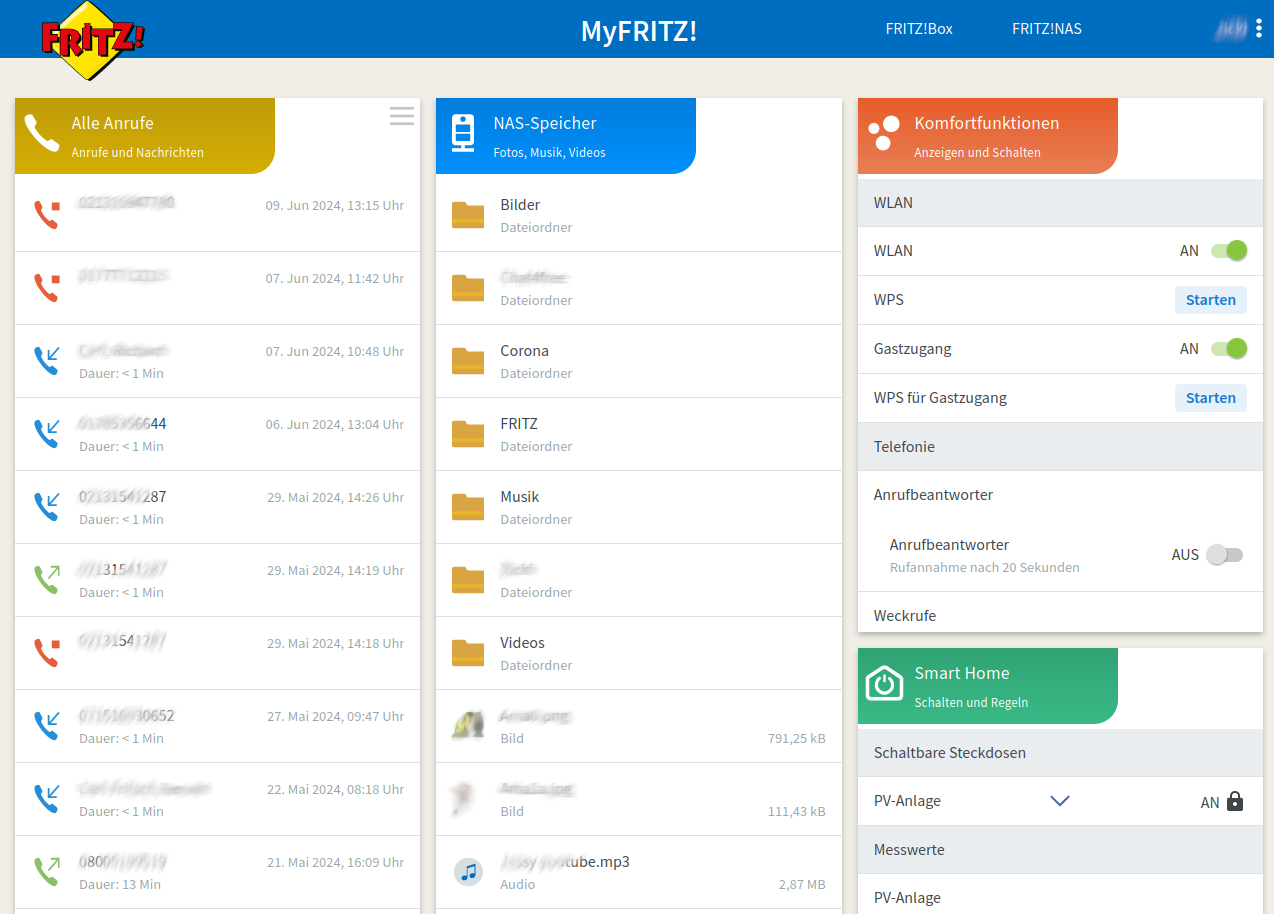
Task: Open the Bilder folder icon
Action: point(468,215)
